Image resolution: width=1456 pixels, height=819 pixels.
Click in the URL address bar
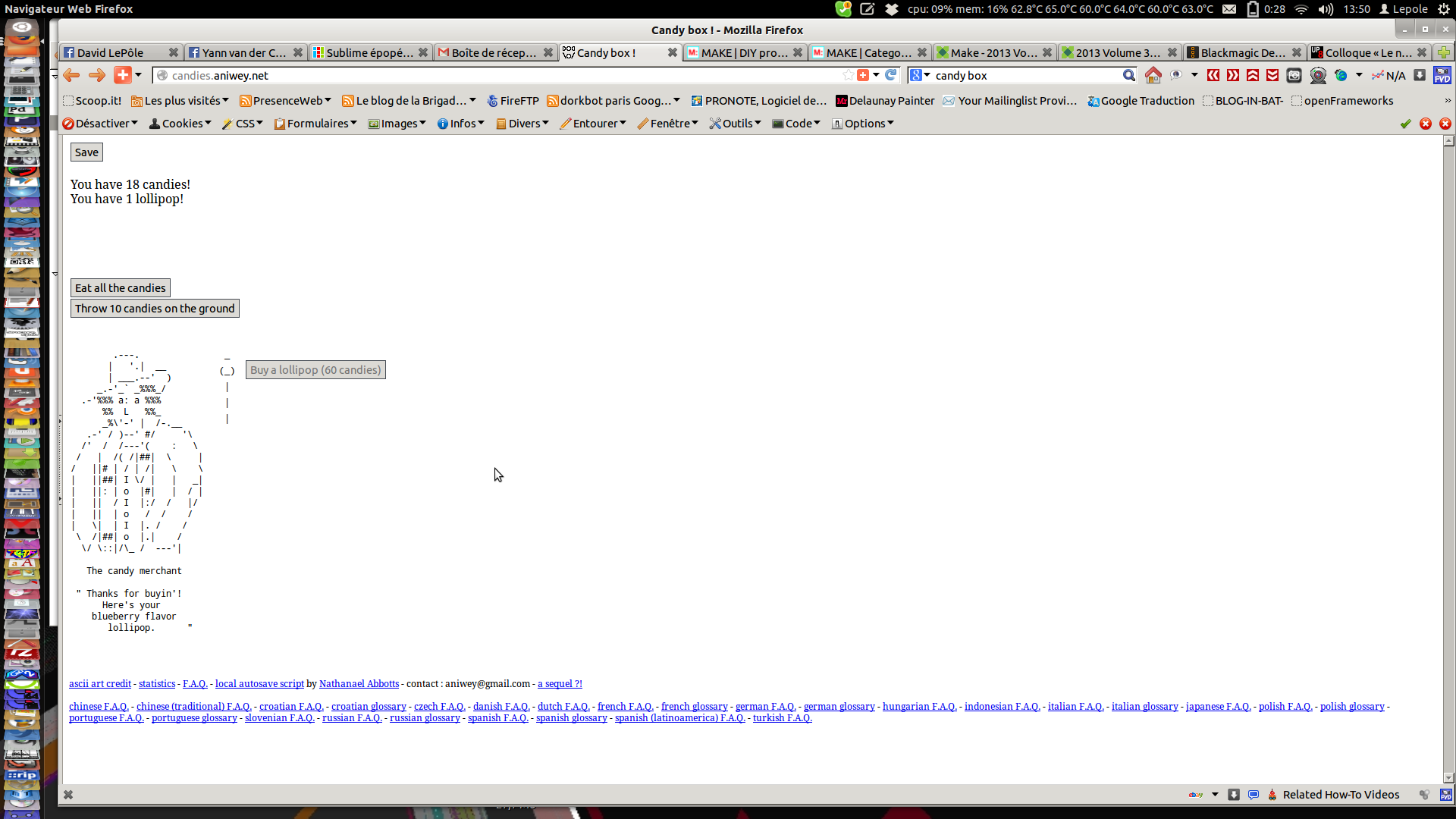[x=493, y=75]
